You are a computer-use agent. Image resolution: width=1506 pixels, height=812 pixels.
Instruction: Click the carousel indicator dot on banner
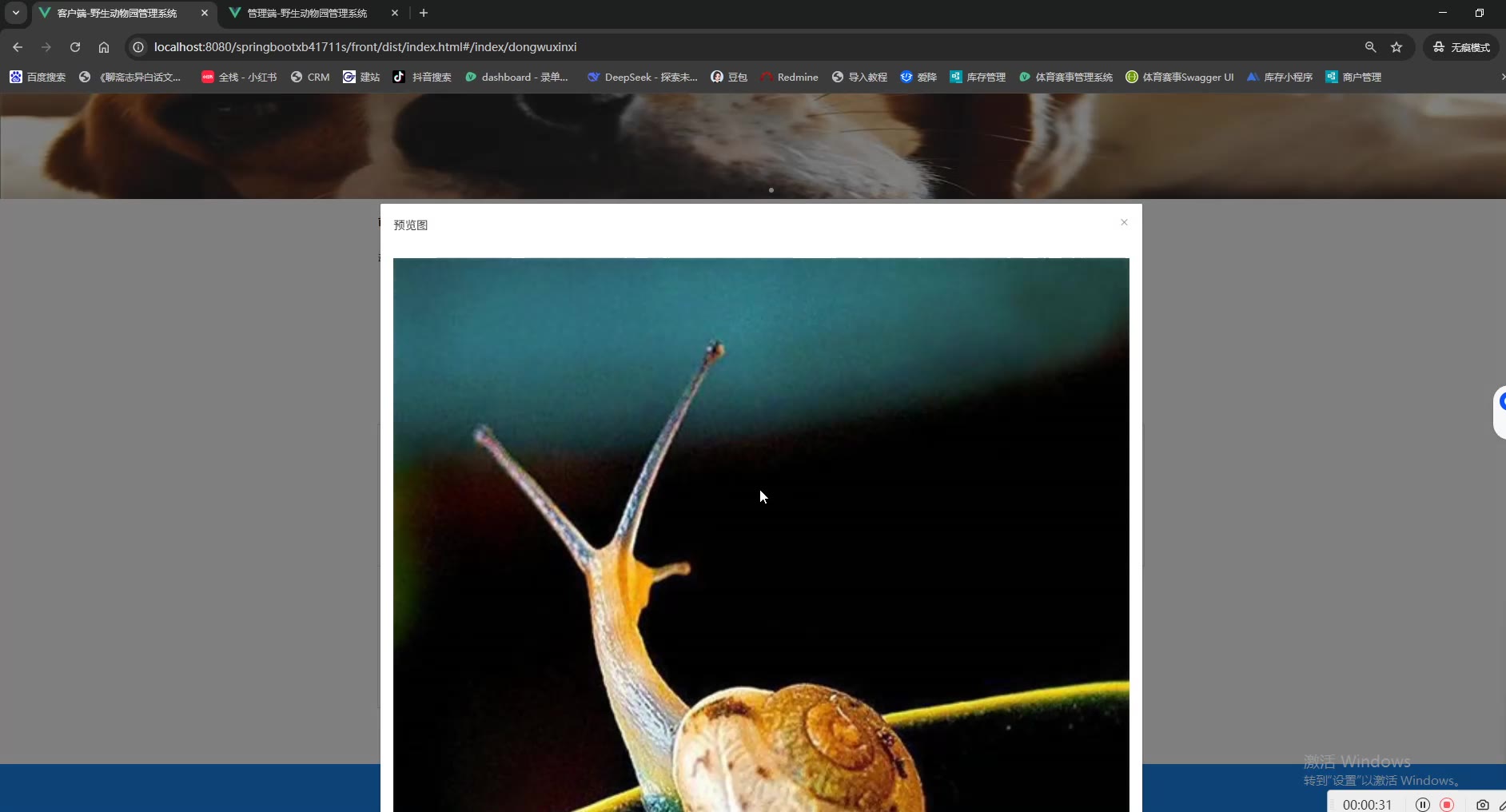[x=771, y=190]
